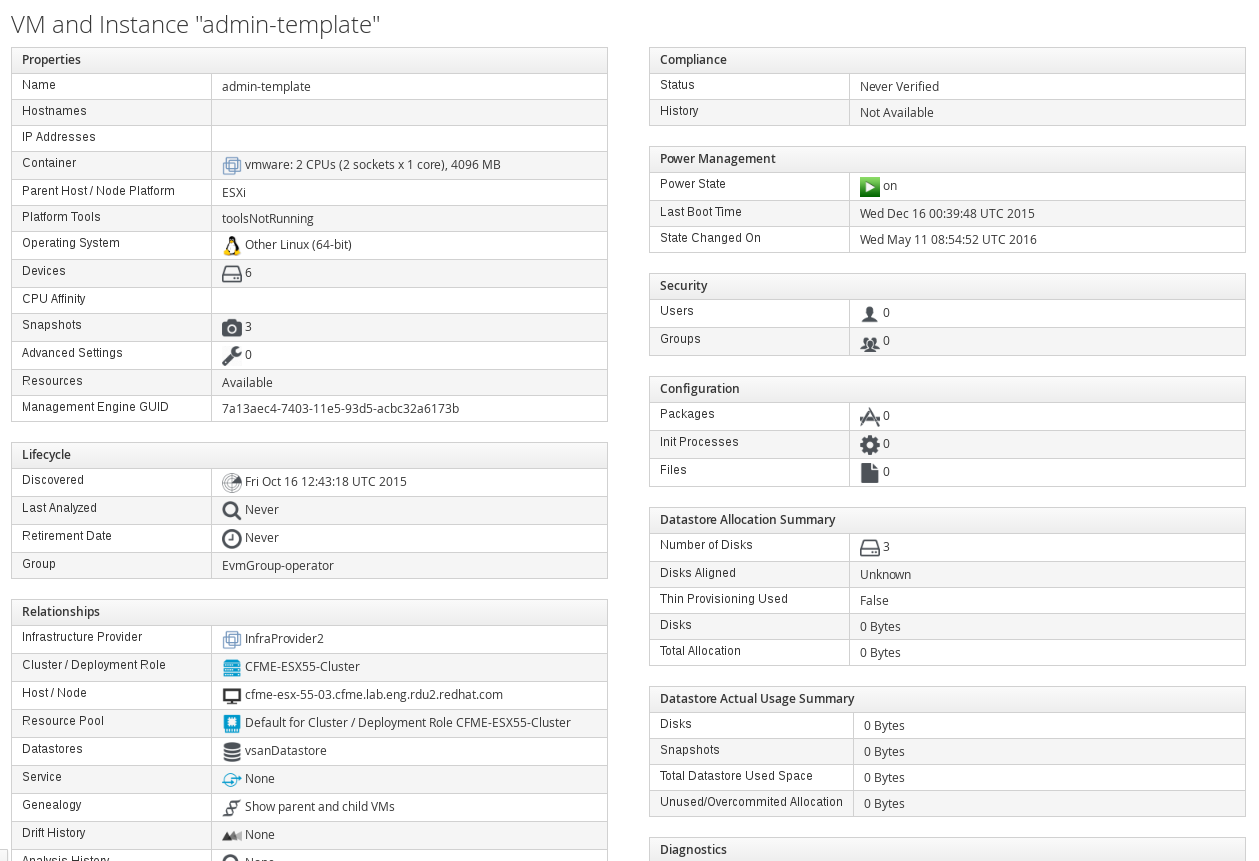Click the Retirement Date clock icon
The width and height of the screenshot is (1259, 861).
(x=232, y=538)
